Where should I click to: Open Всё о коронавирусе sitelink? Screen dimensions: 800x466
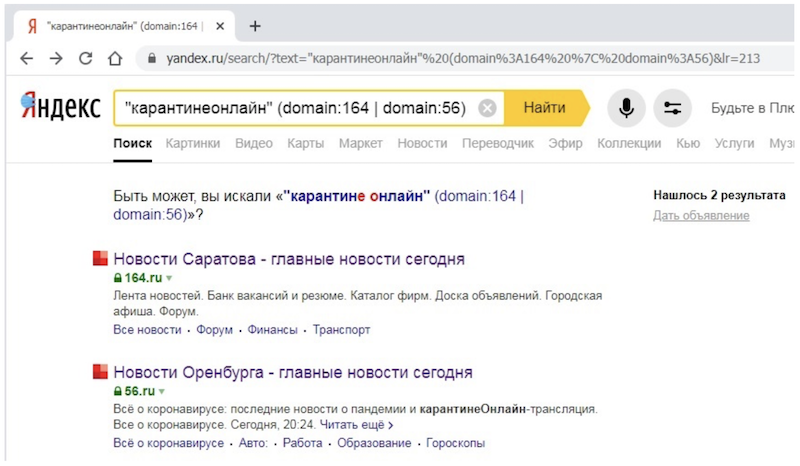[168, 443]
